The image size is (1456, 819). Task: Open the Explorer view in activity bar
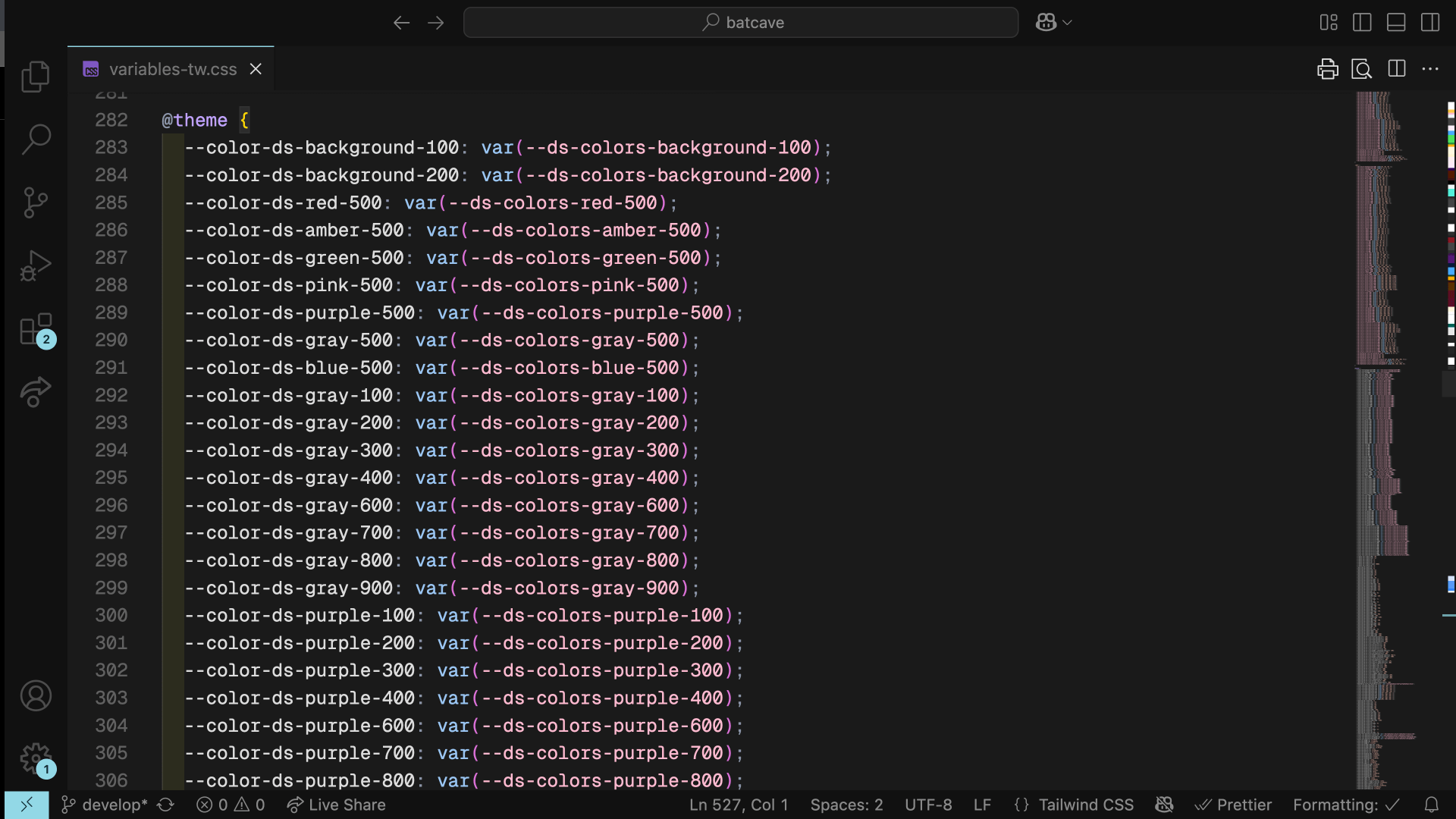[36, 77]
